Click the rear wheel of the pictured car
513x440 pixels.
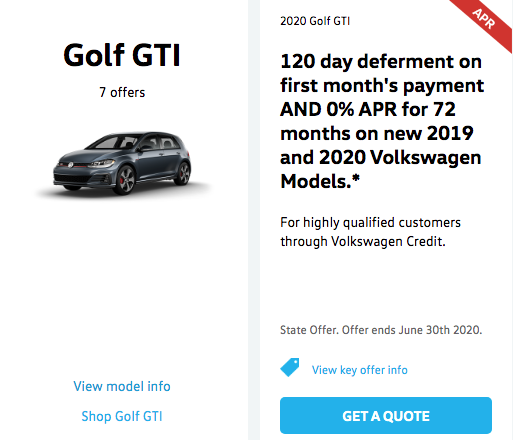[182, 173]
